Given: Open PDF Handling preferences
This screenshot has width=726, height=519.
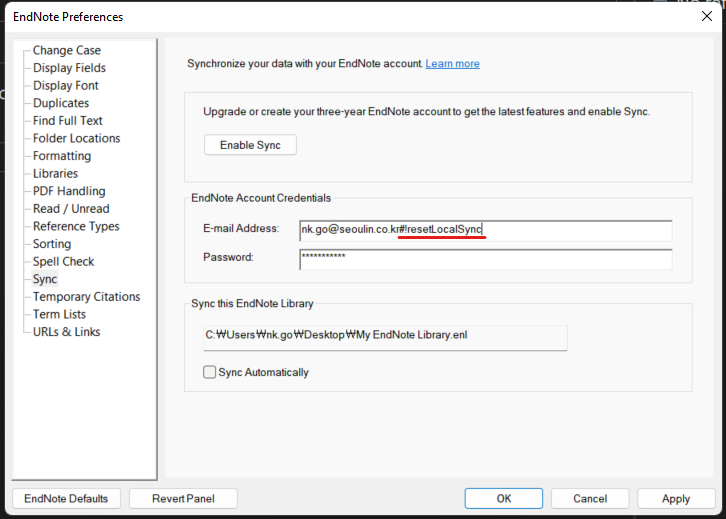Looking at the screenshot, I should point(69,191).
